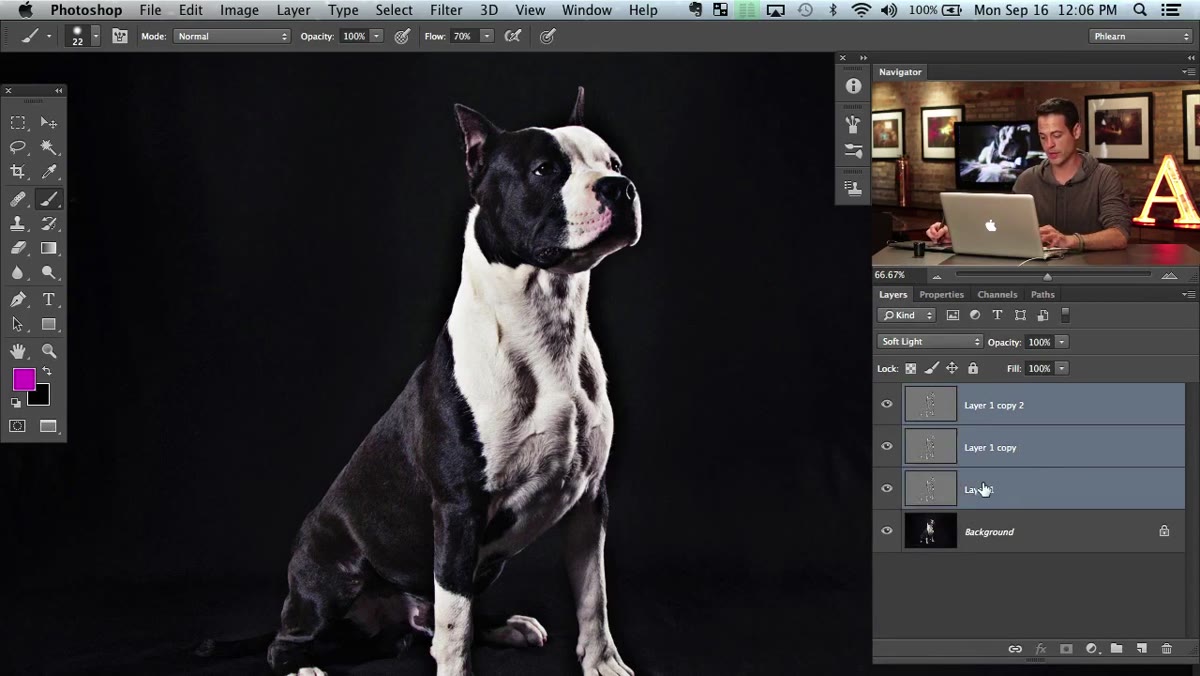Viewport: 1200px width, 676px height.
Task: Open layer style fx menu
Action: [x=1040, y=649]
